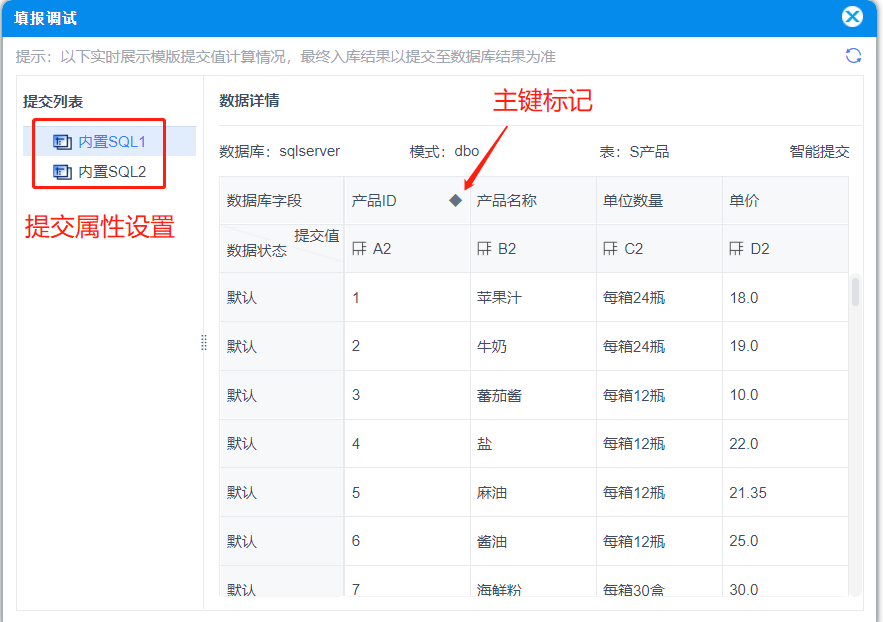This screenshot has width=883, height=622.
Task: Click the product ID cell 3
Action: pyautogui.click(x=407, y=395)
